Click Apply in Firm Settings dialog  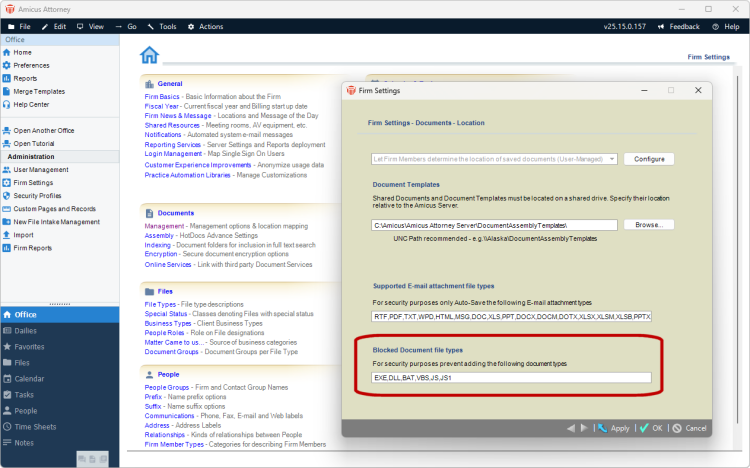(614, 428)
